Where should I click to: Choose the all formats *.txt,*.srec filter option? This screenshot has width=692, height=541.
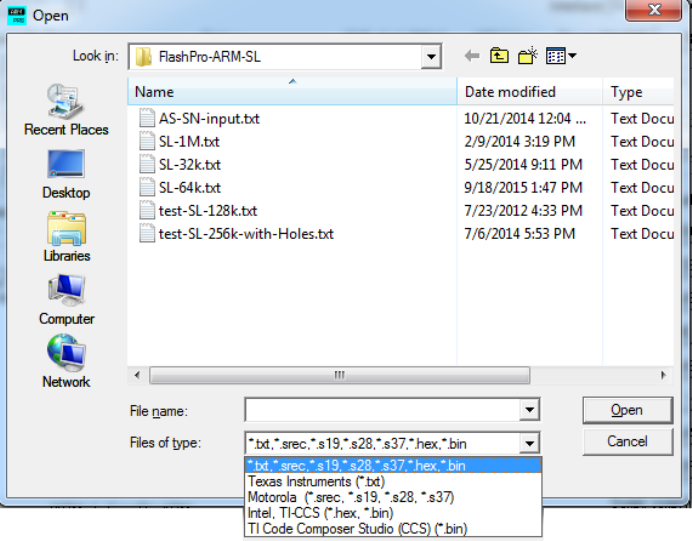(x=393, y=466)
